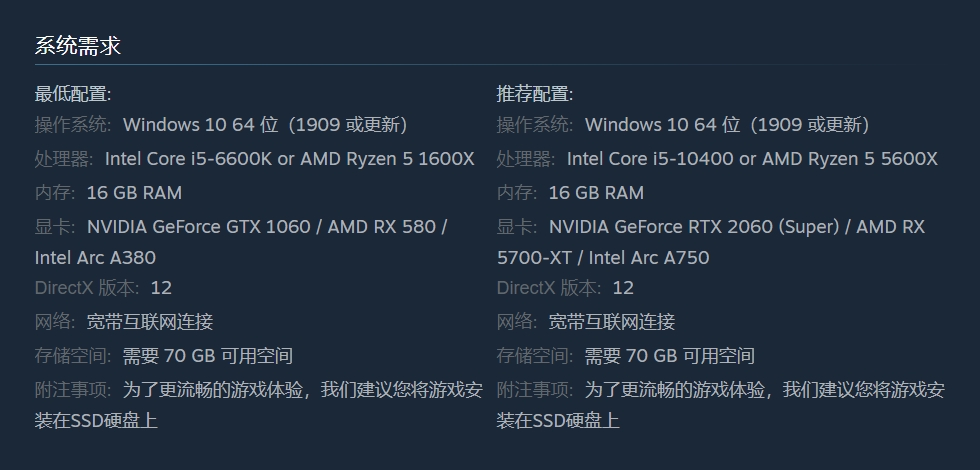This screenshot has width=980, height=470.
Task: Click the 推荐配置 label
Action: 534,94
